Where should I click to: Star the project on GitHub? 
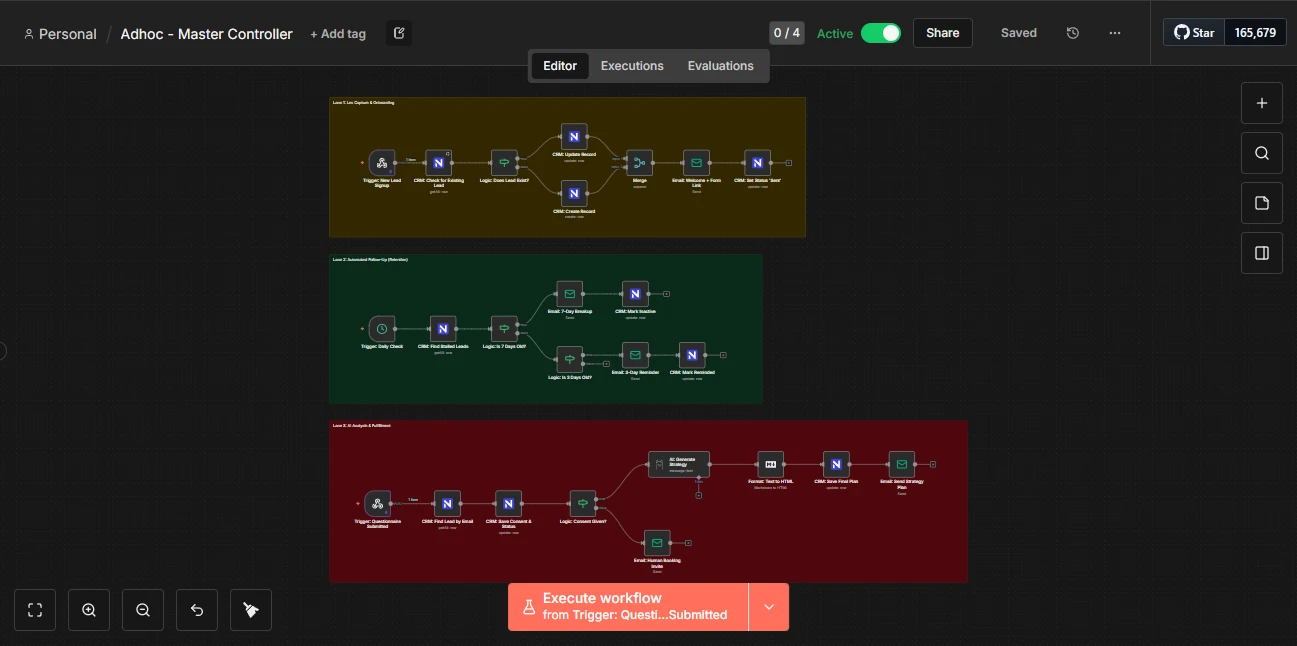[1192, 31]
